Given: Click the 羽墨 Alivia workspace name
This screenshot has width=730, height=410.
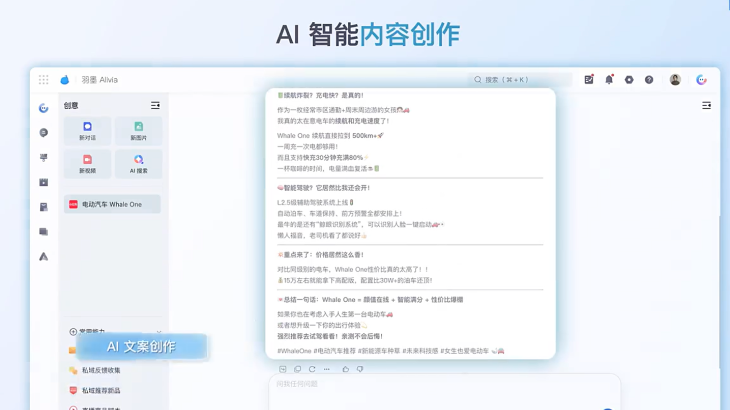Looking at the screenshot, I should pyautogui.click(x=100, y=80).
